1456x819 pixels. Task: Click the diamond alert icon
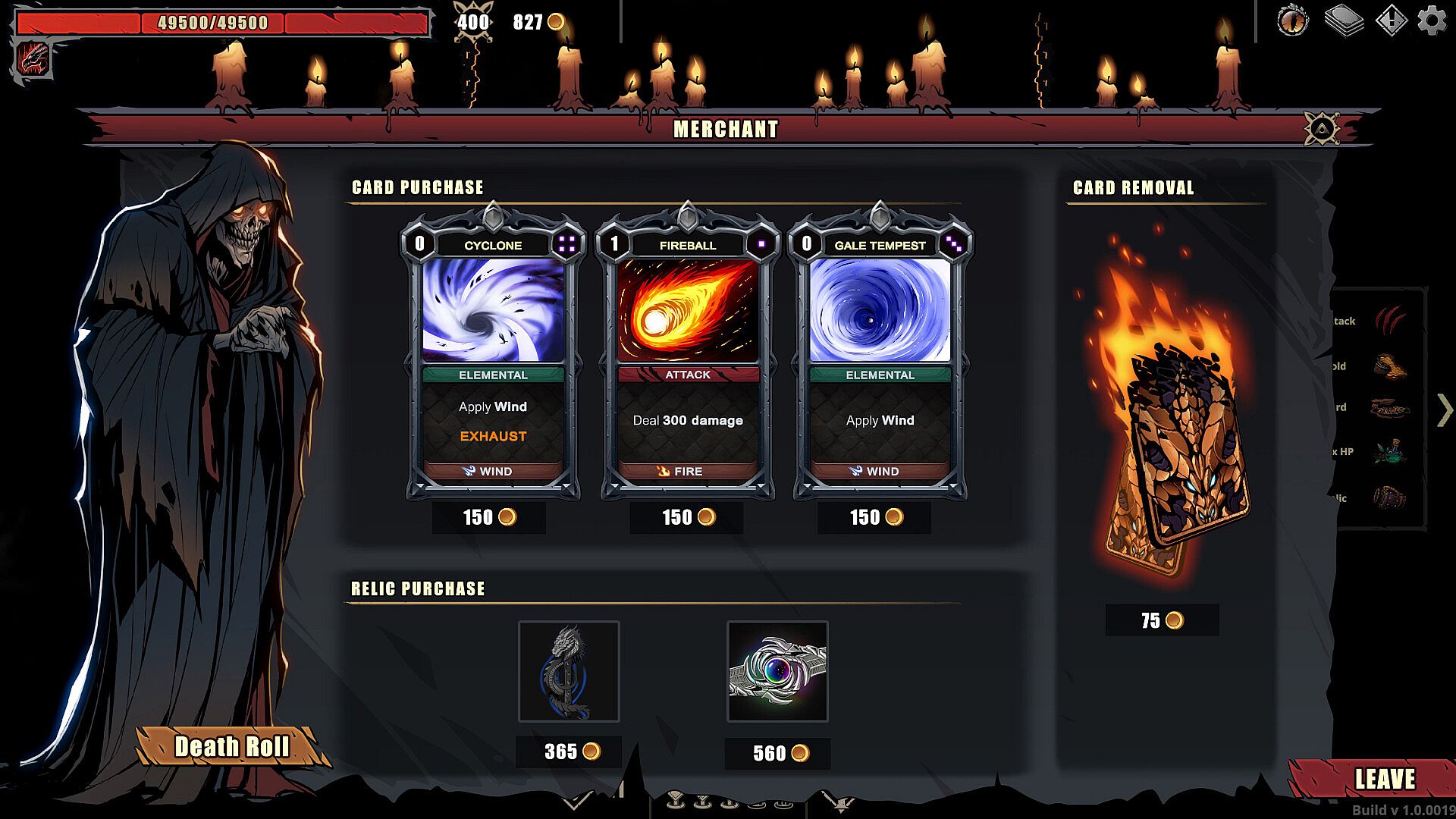point(1391,20)
